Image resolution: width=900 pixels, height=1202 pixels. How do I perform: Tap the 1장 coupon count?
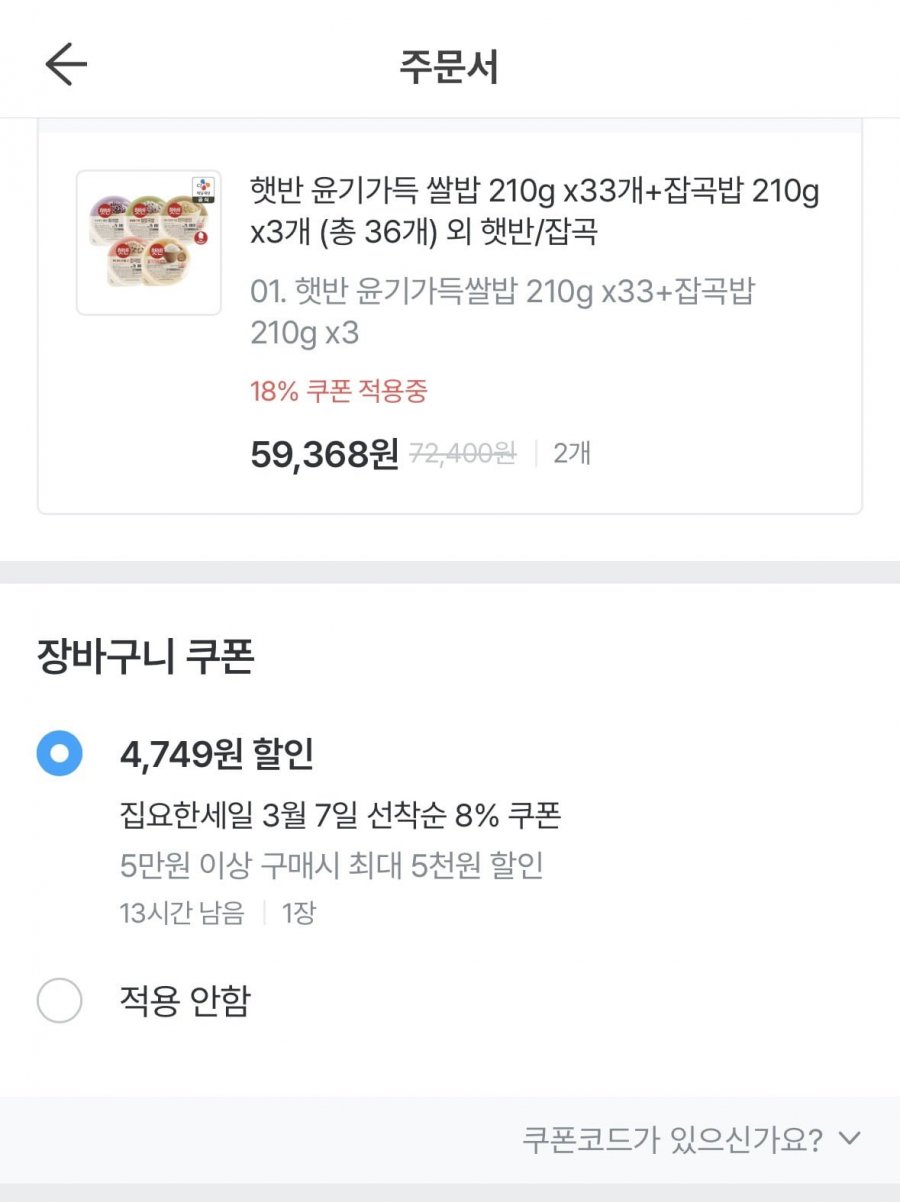pyautogui.click(x=298, y=913)
